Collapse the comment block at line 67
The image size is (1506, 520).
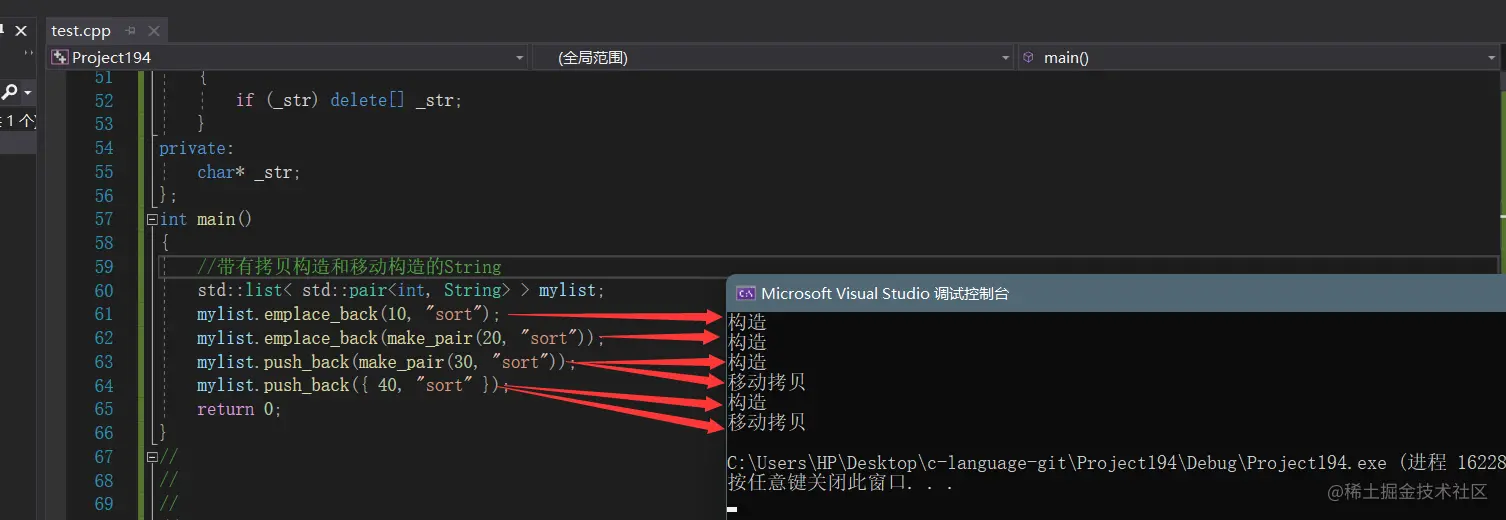152,457
